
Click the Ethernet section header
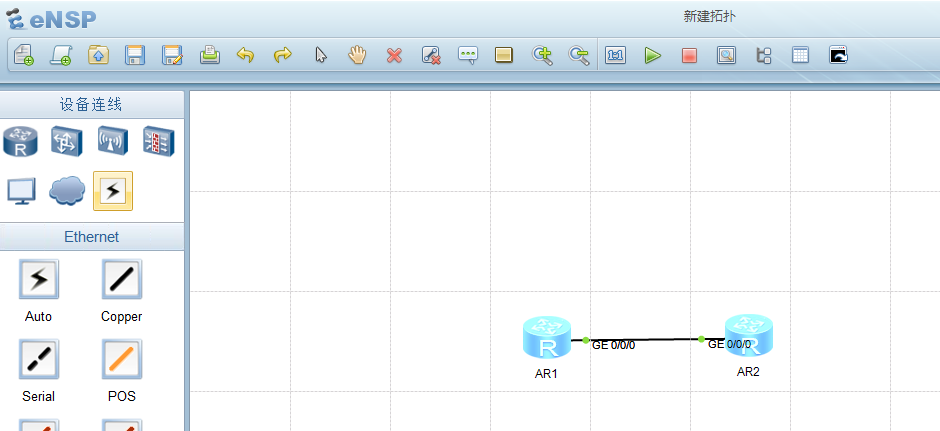pos(92,237)
